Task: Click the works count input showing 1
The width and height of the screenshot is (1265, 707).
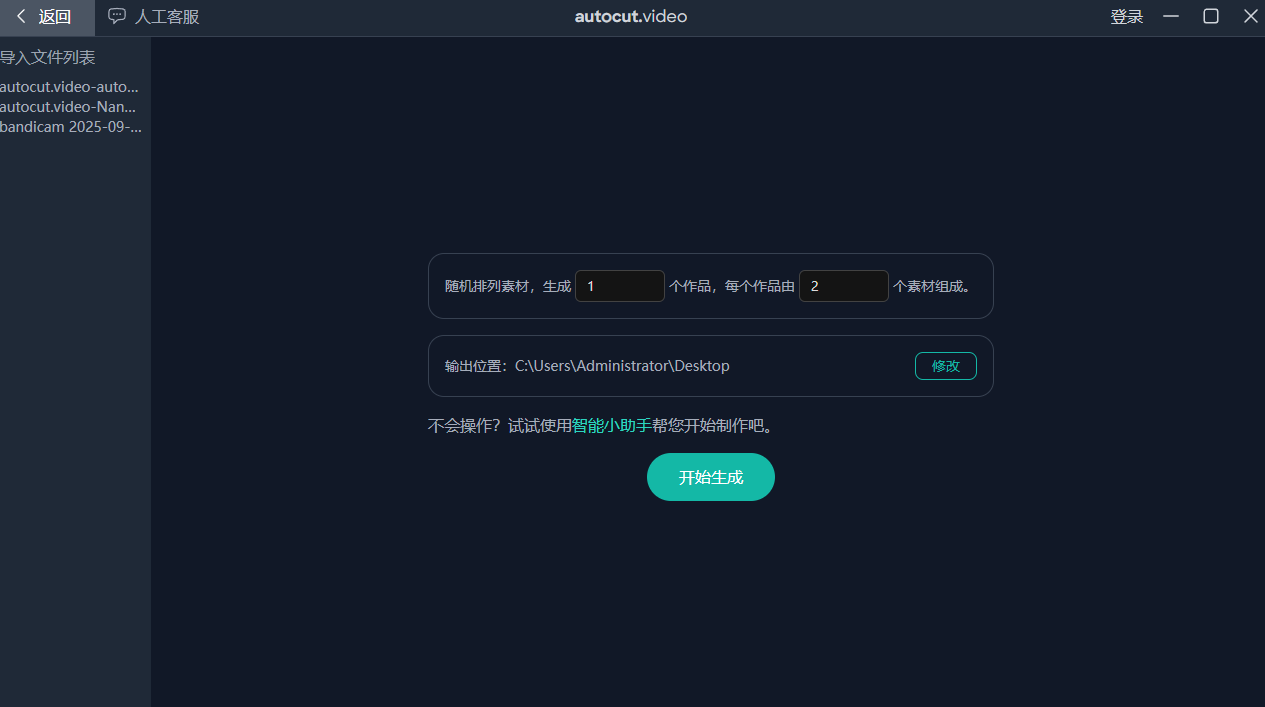Action: [619, 285]
